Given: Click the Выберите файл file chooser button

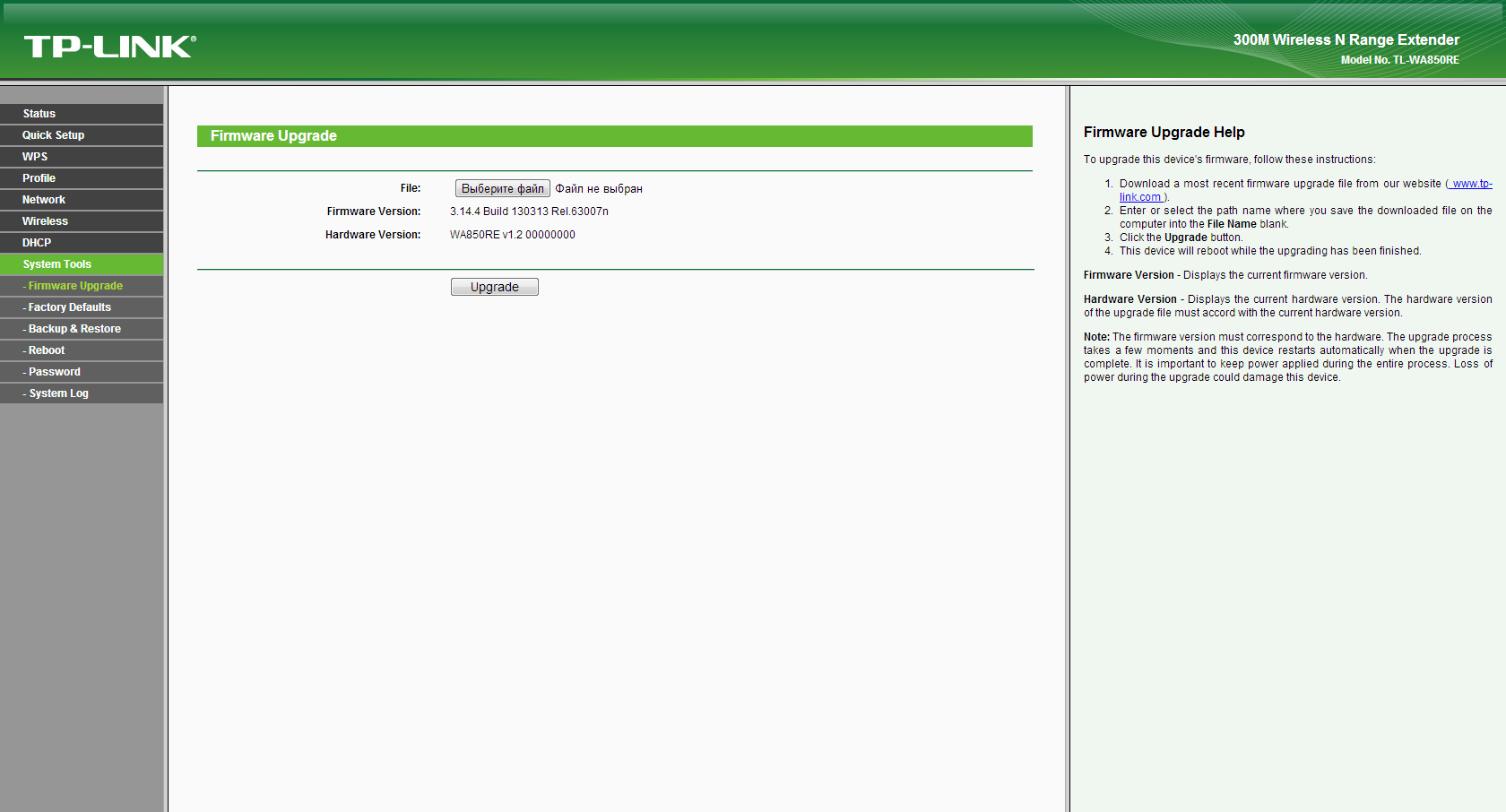Looking at the screenshot, I should [503, 188].
